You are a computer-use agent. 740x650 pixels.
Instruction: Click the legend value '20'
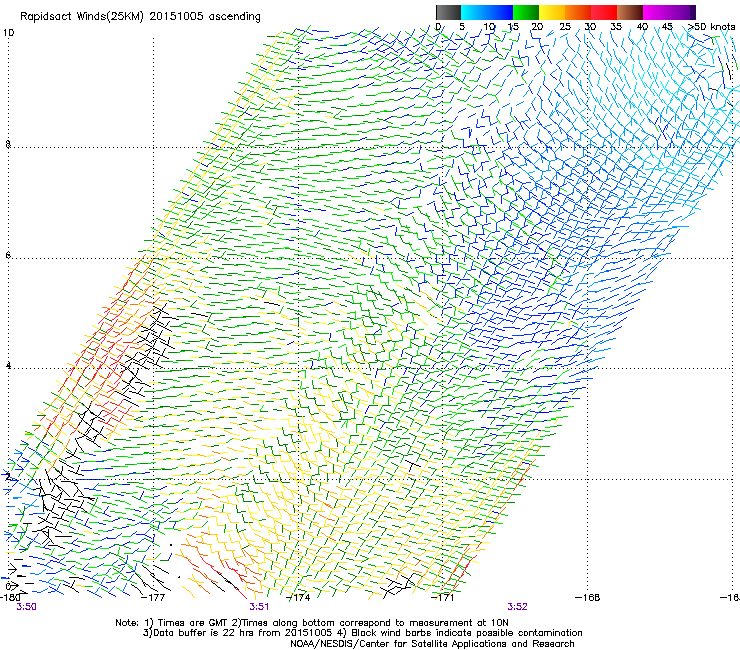(x=537, y=27)
